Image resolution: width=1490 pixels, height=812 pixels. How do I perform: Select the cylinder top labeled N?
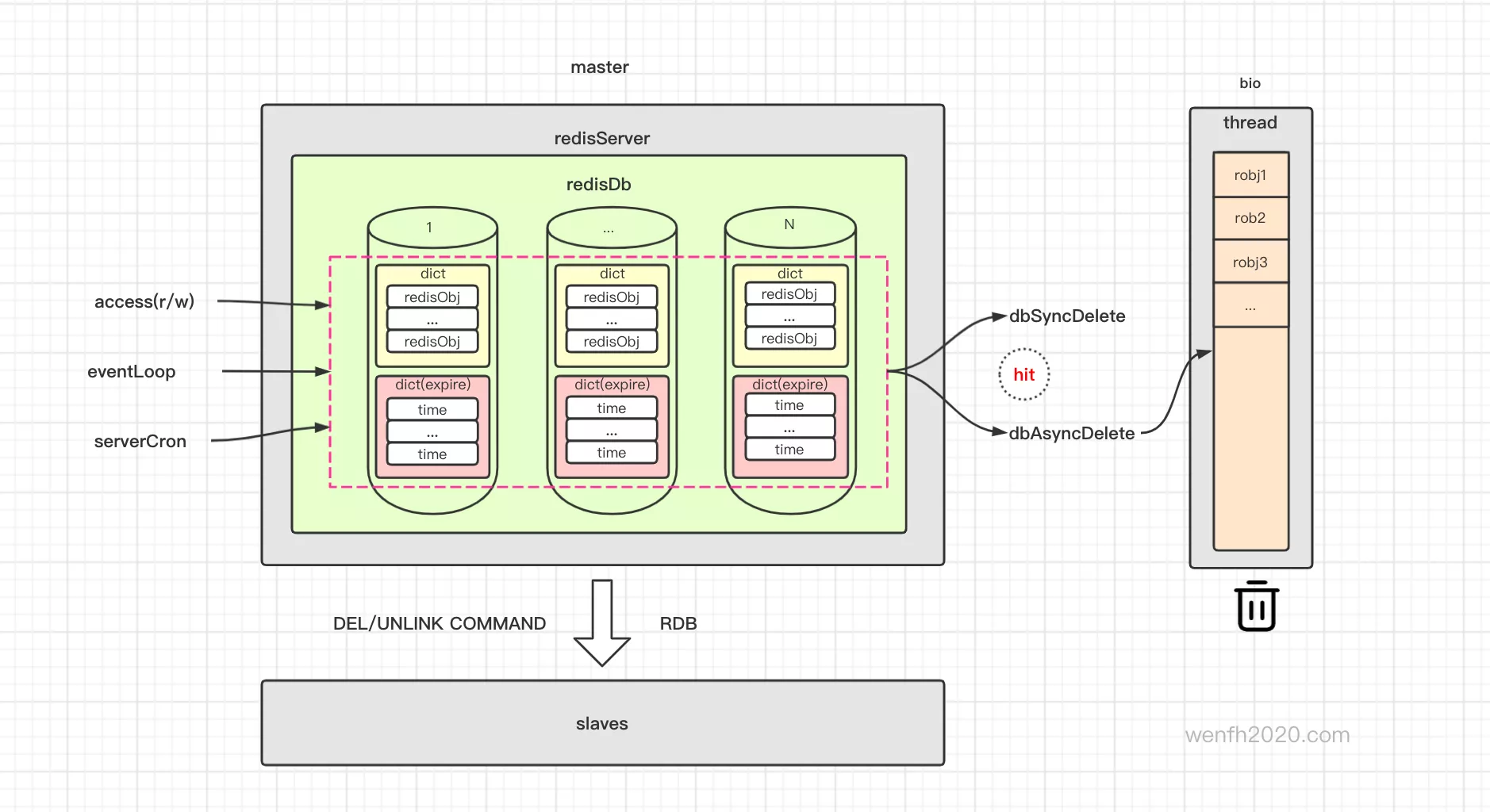point(790,225)
